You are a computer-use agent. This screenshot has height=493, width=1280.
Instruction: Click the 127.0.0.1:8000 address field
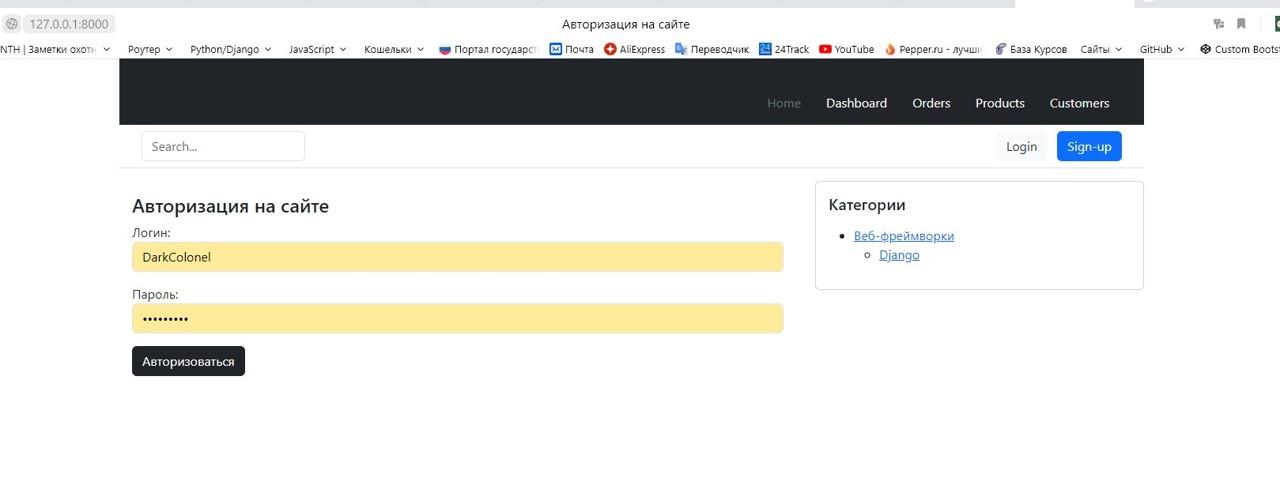pyautogui.click(x=68, y=24)
